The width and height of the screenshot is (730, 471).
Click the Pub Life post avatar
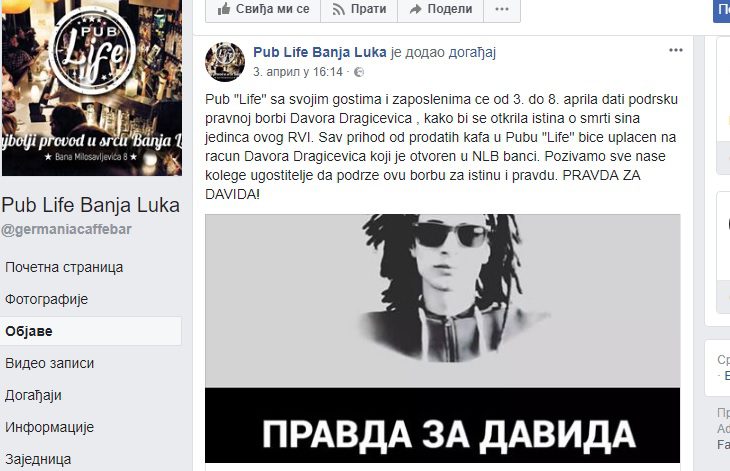225,62
